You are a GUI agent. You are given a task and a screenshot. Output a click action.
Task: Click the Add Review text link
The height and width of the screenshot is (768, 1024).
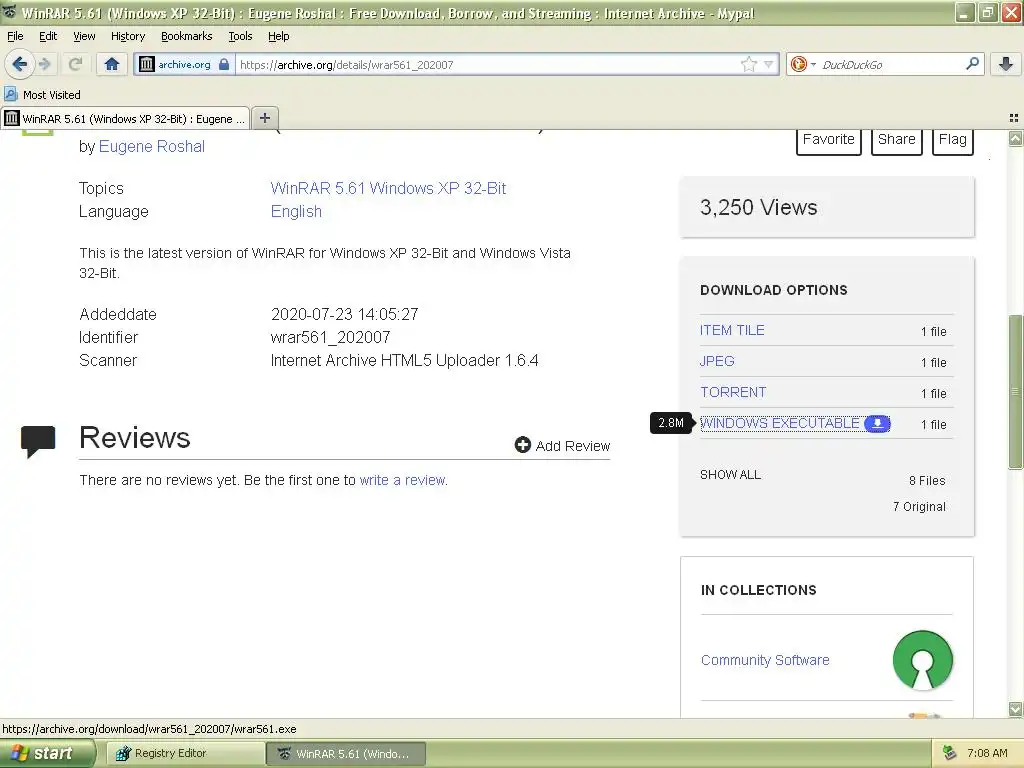click(x=573, y=446)
